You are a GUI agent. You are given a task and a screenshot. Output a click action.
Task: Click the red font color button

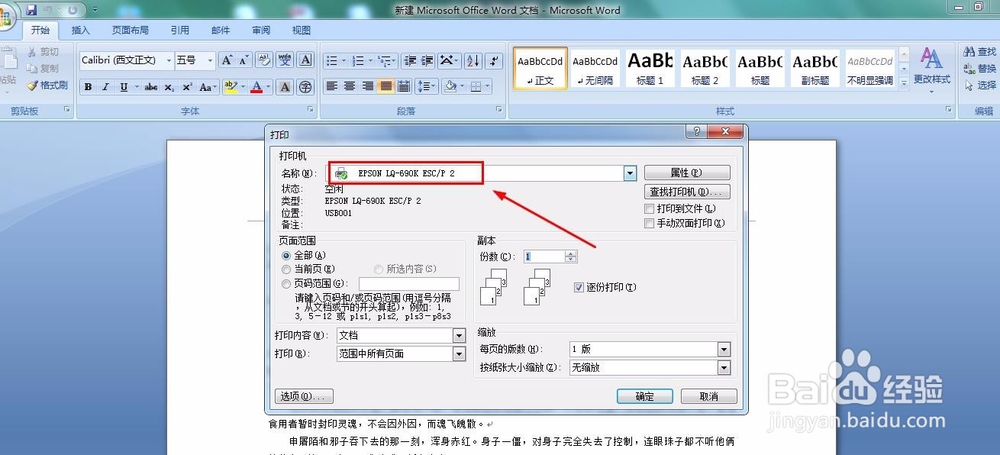click(x=256, y=87)
